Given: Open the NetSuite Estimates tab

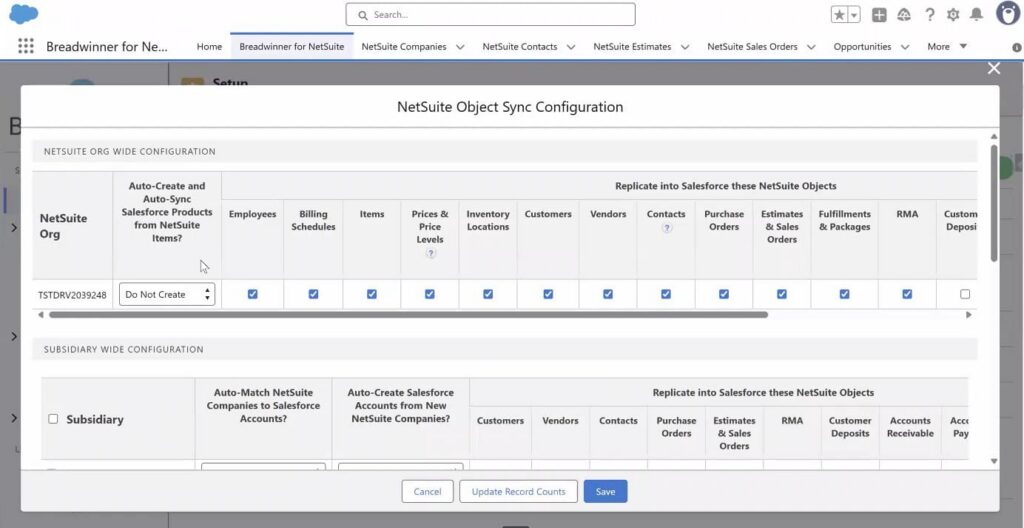Looking at the screenshot, I should point(632,46).
